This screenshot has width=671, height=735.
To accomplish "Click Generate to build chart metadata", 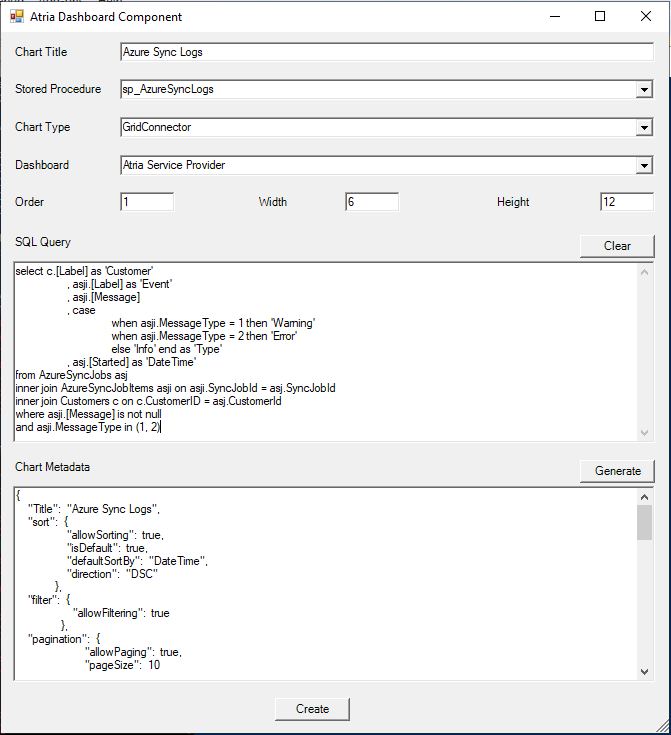I will (x=617, y=471).
